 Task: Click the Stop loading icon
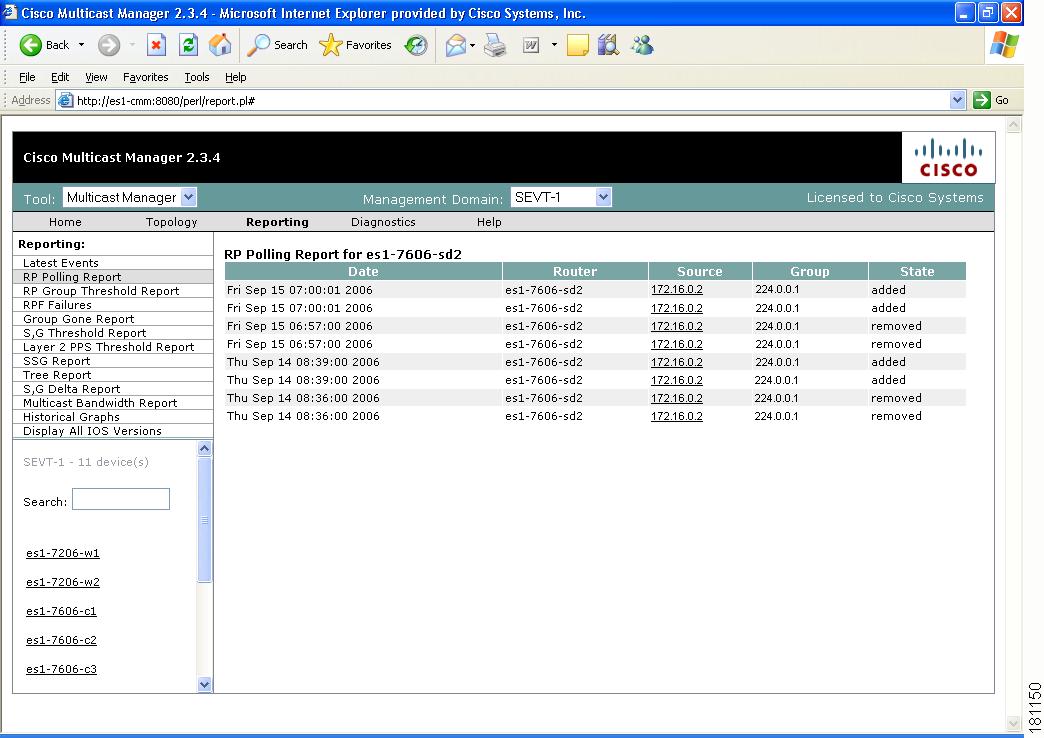[x=156, y=45]
